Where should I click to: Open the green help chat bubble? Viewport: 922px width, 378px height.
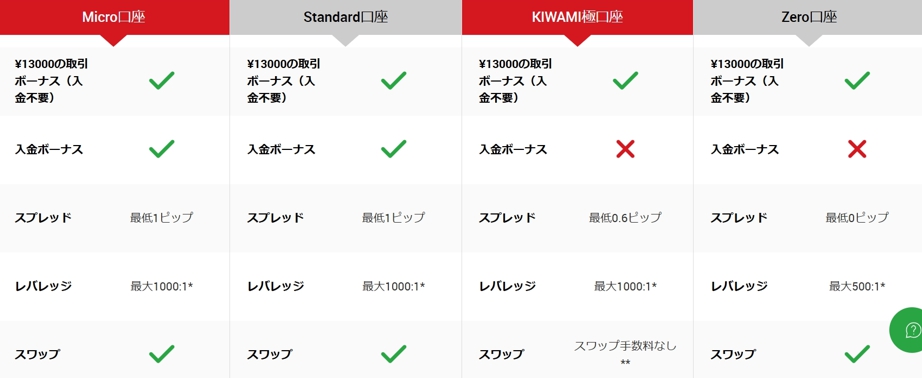[x=907, y=330]
